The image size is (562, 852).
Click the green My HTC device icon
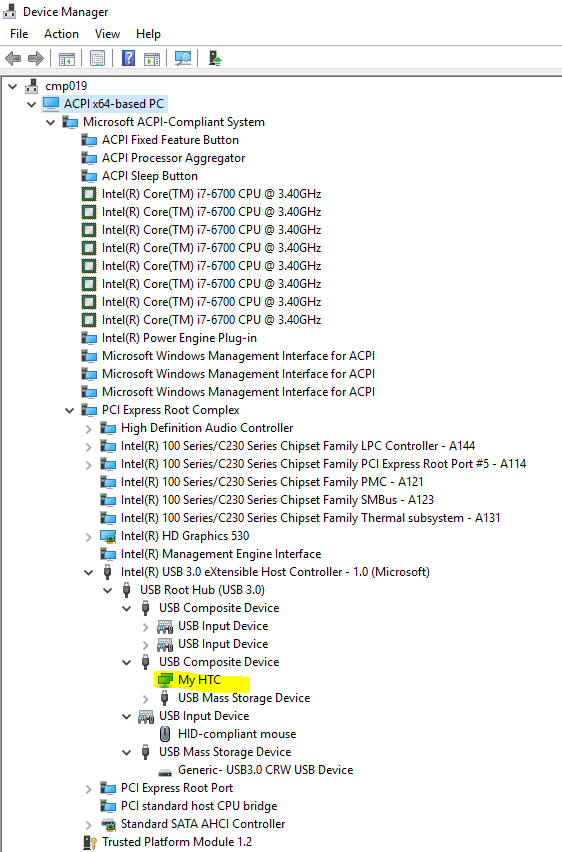point(165,680)
